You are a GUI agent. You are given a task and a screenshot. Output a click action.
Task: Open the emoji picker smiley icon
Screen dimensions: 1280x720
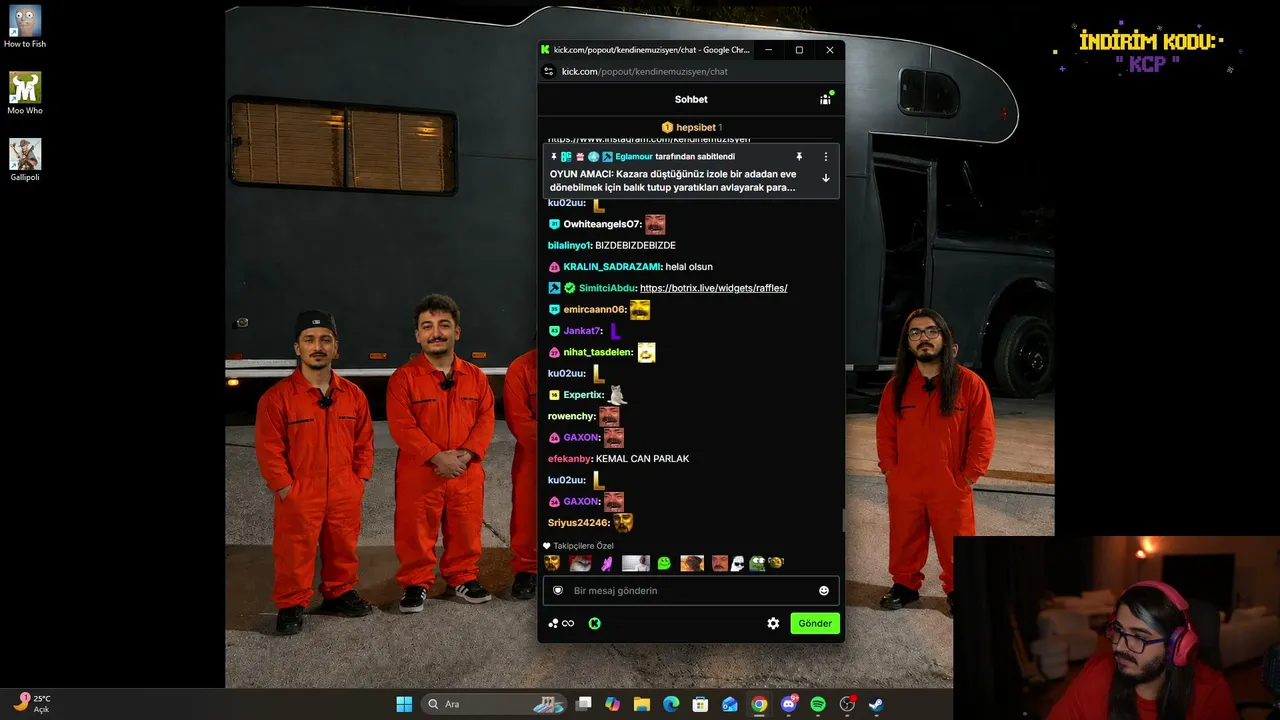point(824,591)
